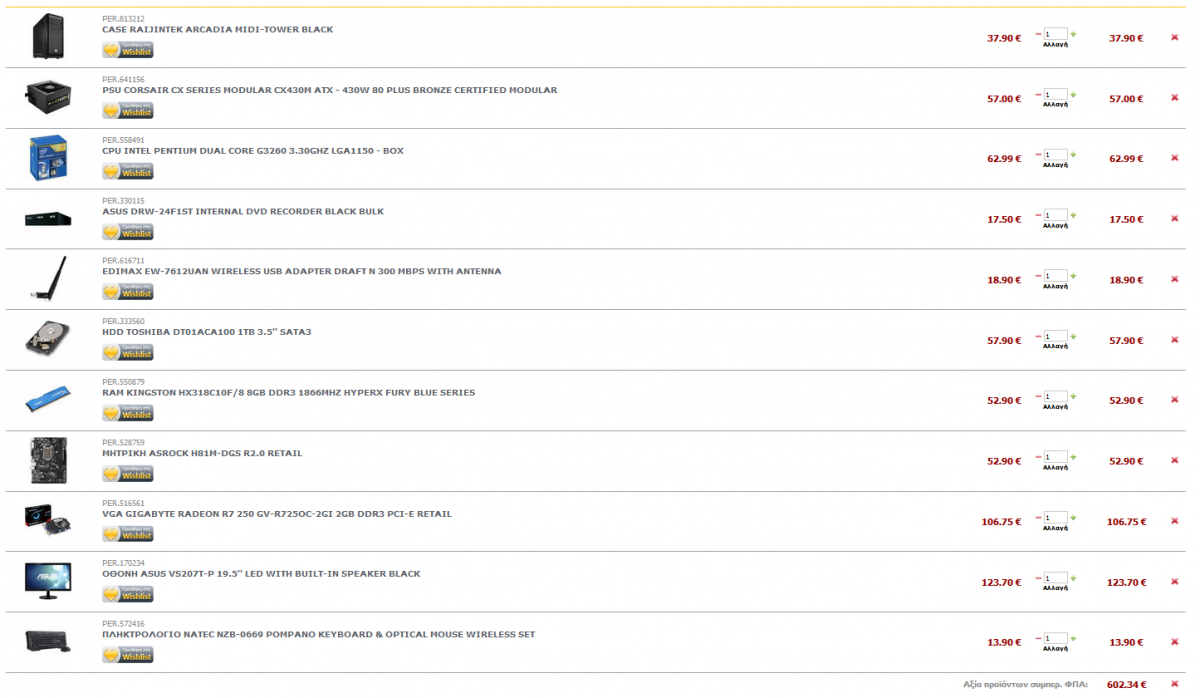The height and width of the screenshot is (698, 1200).
Task: Add Toshiba HDD to Wishlist
Action: coord(128,352)
